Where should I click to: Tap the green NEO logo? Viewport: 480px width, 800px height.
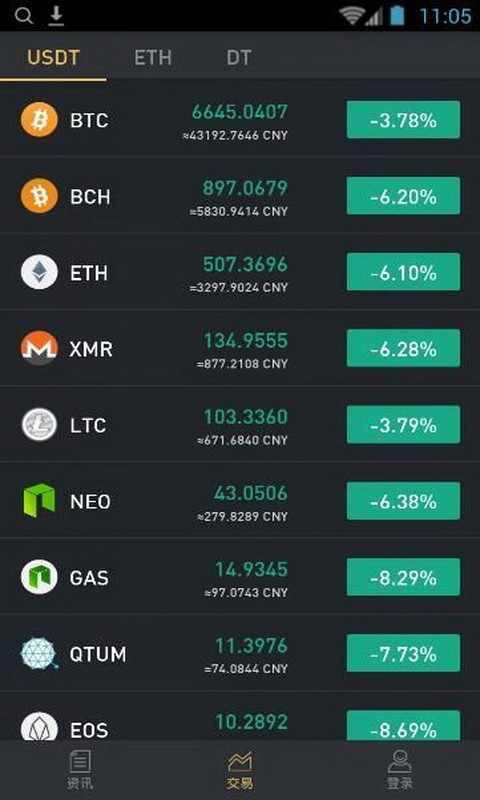(39, 501)
